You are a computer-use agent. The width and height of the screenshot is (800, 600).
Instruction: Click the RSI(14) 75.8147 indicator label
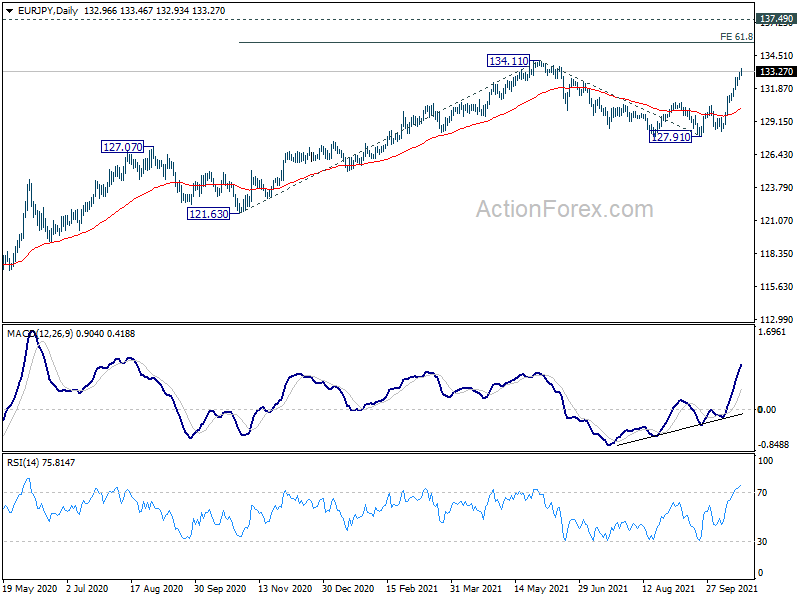pos(41,463)
